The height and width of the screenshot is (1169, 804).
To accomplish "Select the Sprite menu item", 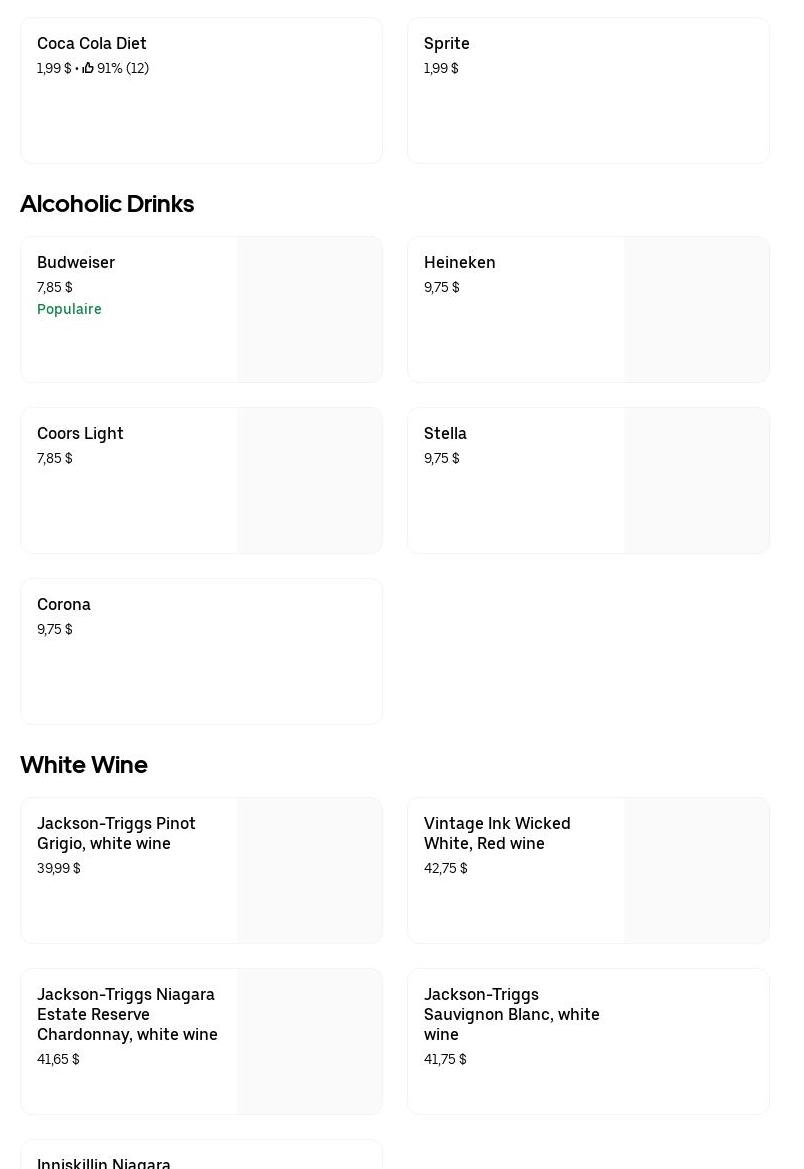I will (447, 44).
